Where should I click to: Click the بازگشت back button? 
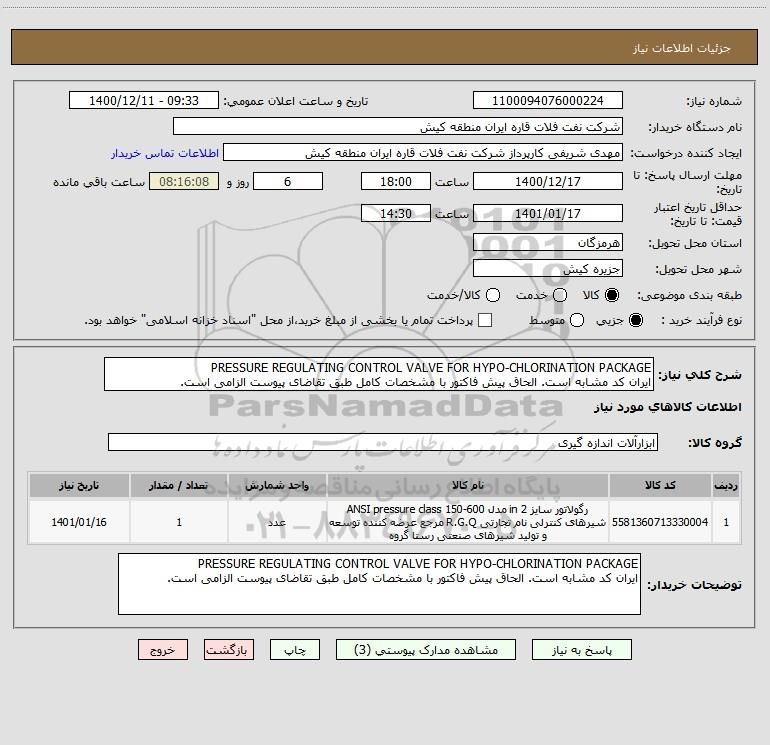point(229,650)
